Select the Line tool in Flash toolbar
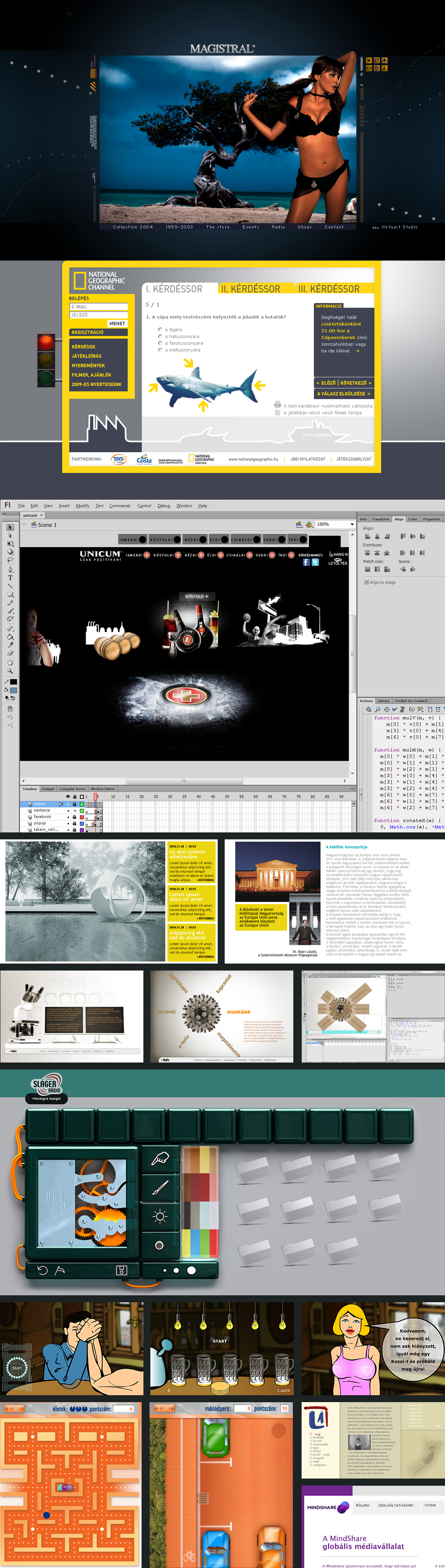445x1568 pixels. tap(10, 586)
